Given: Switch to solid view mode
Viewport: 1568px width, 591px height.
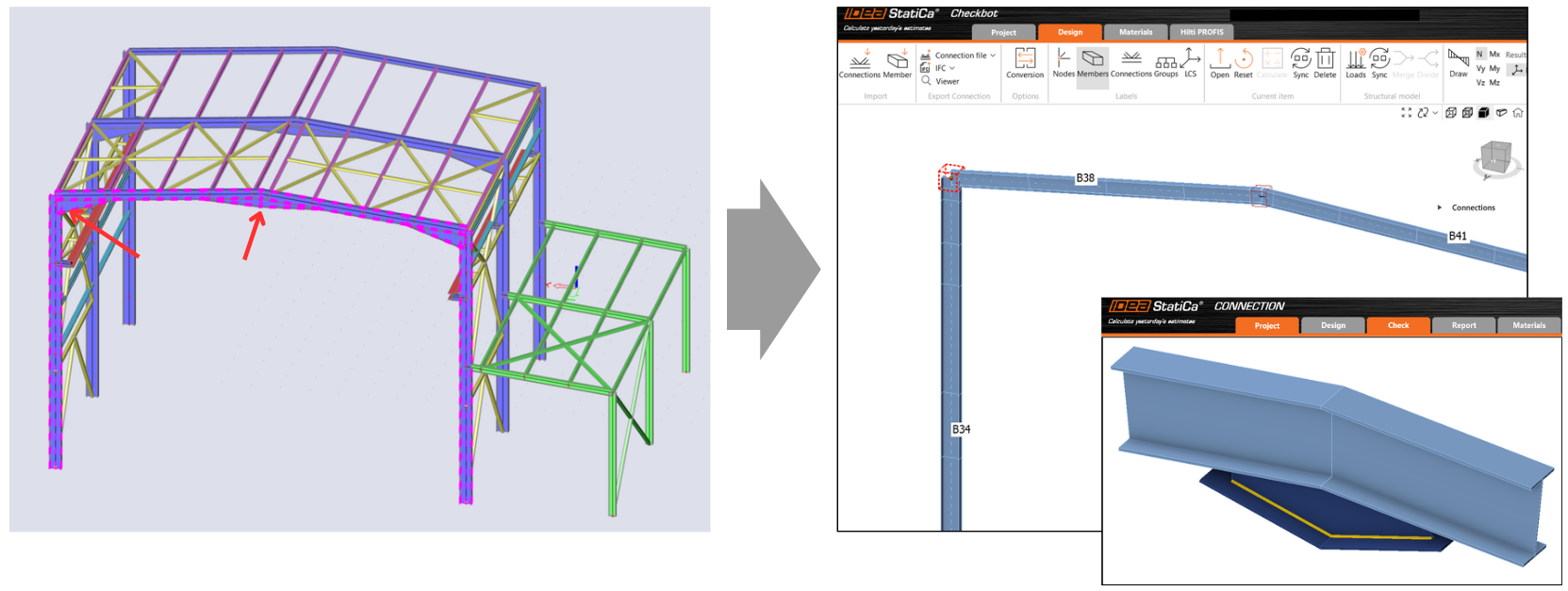Looking at the screenshot, I should coord(1483,113).
